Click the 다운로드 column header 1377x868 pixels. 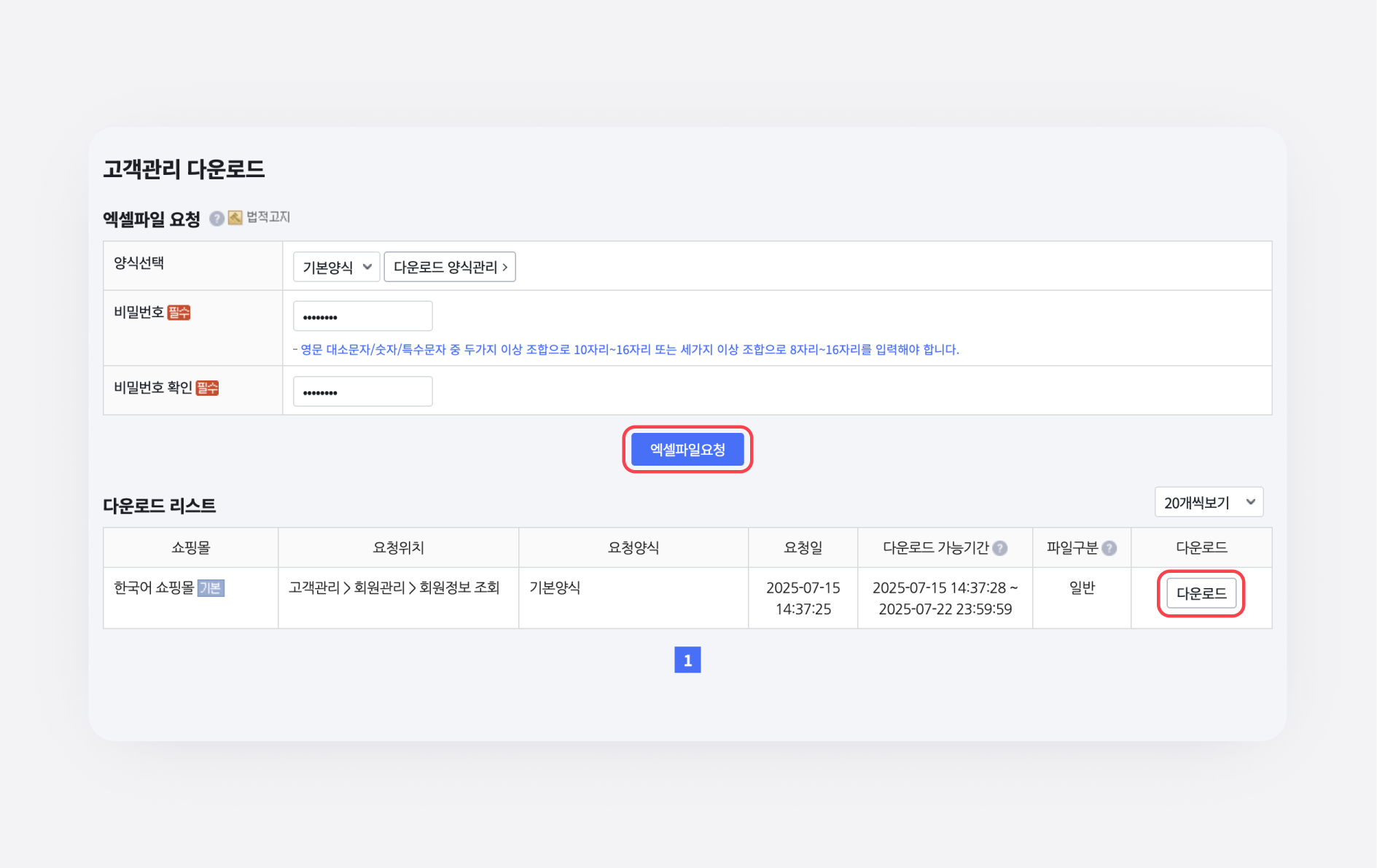(1201, 547)
